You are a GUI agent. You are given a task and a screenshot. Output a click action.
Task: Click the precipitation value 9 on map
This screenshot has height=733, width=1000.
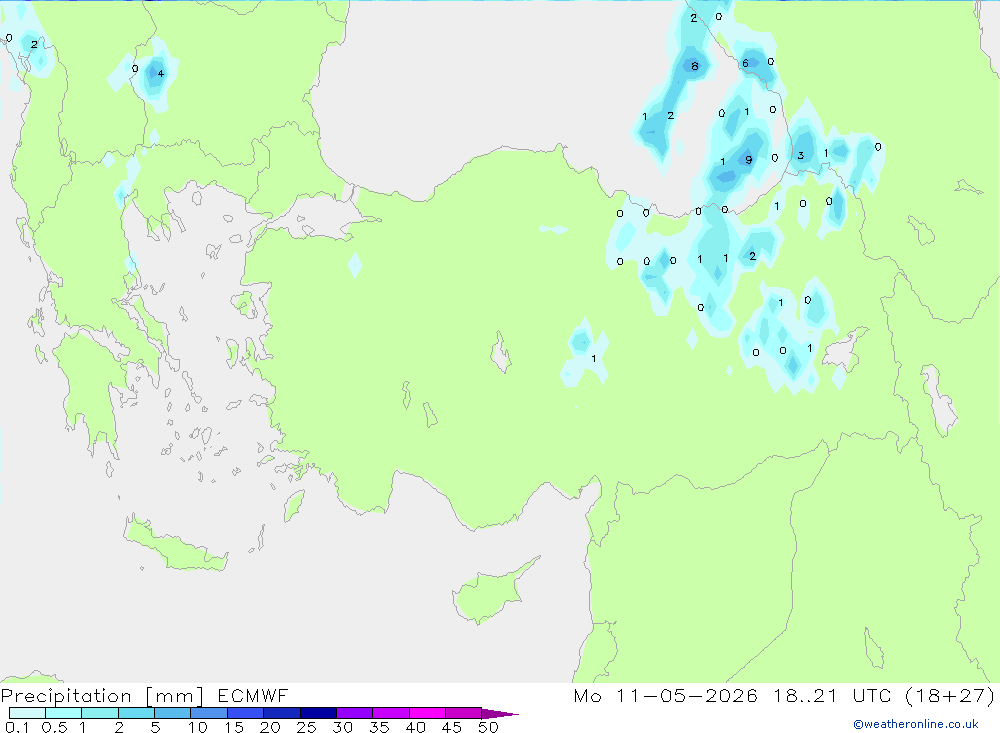click(x=749, y=160)
